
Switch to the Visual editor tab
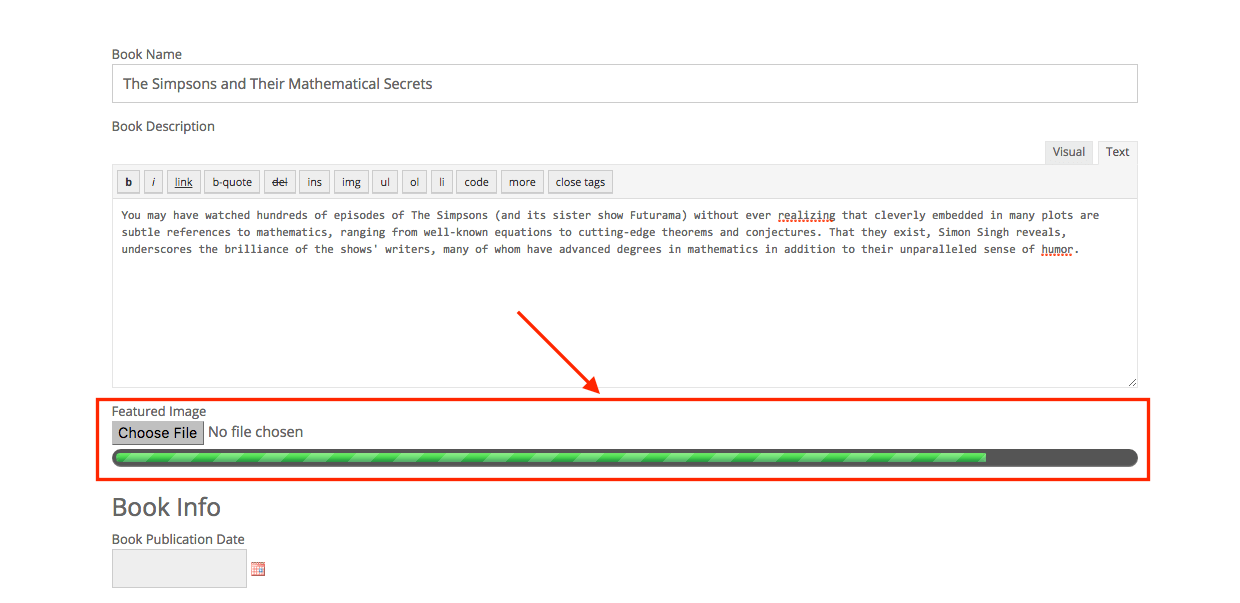[1068, 152]
